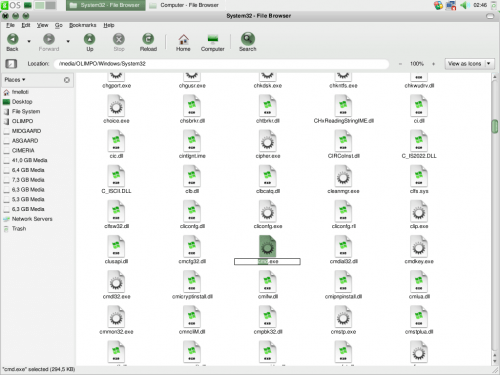Click the 02:46 panel clock
The width and height of the screenshot is (500, 375).
click(480, 5)
